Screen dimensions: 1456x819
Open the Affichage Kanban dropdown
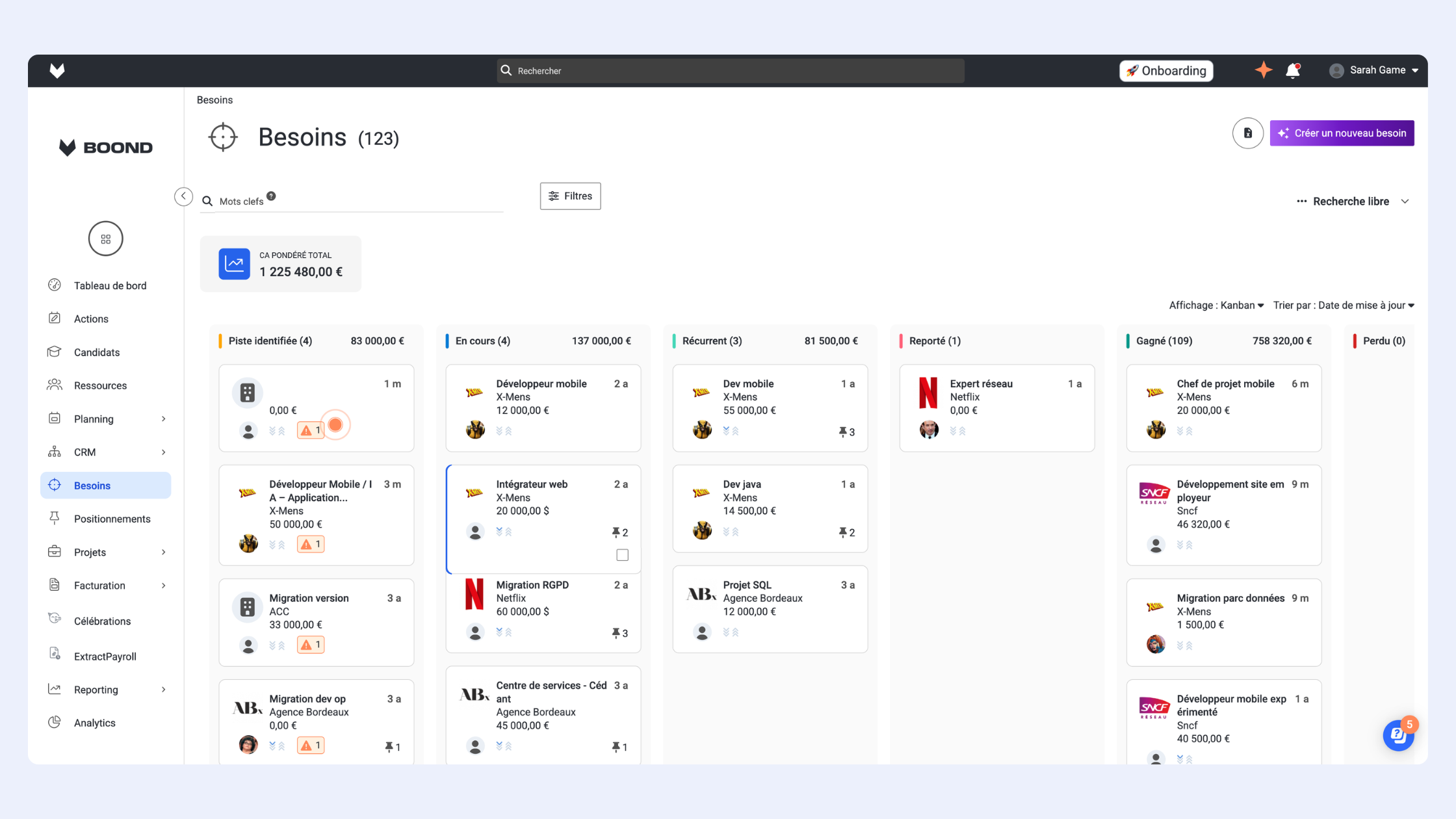click(x=1216, y=305)
